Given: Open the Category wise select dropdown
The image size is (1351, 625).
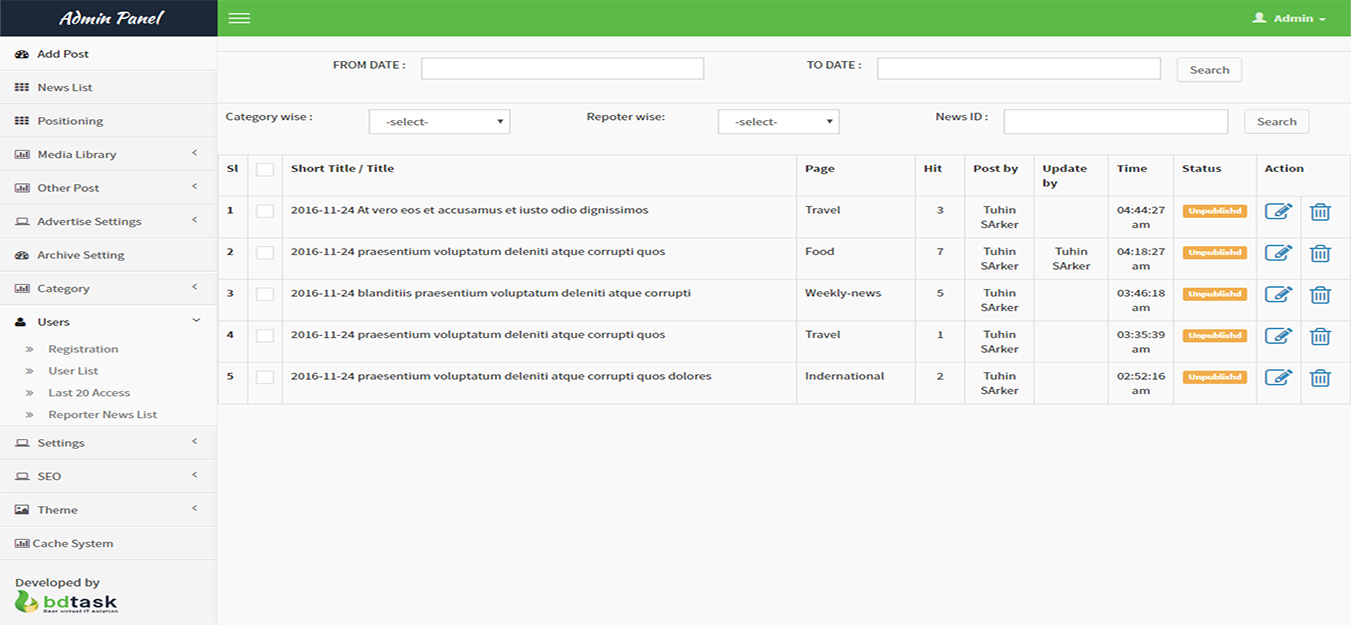Looking at the screenshot, I should (439, 122).
